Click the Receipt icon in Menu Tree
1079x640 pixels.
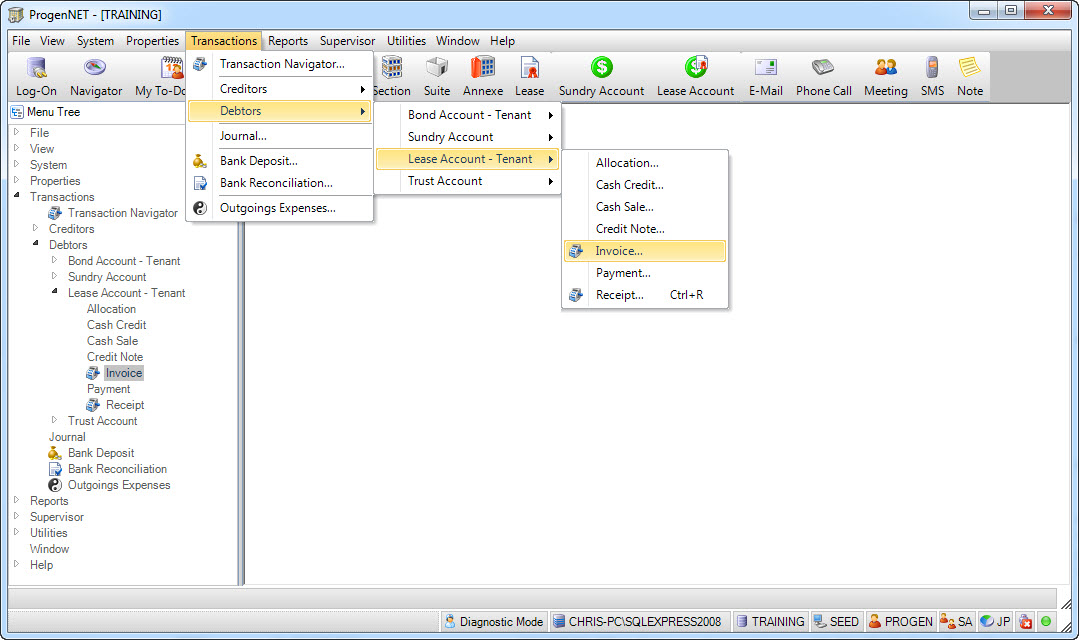pyautogui.click(x=93, y=405)
